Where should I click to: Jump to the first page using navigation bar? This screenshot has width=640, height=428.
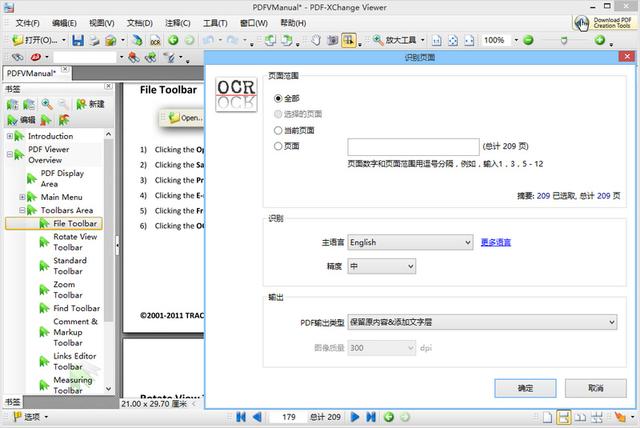(240, 416)
